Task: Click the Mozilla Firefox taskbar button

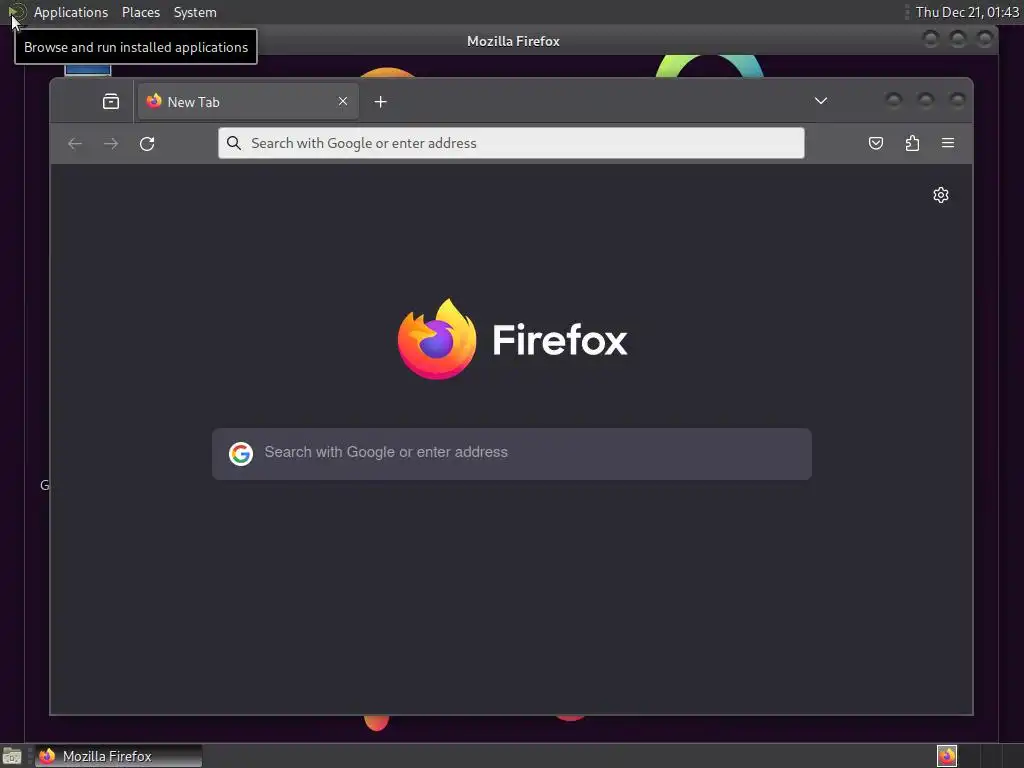Action: pyautogui.click(x=118, y=756)
